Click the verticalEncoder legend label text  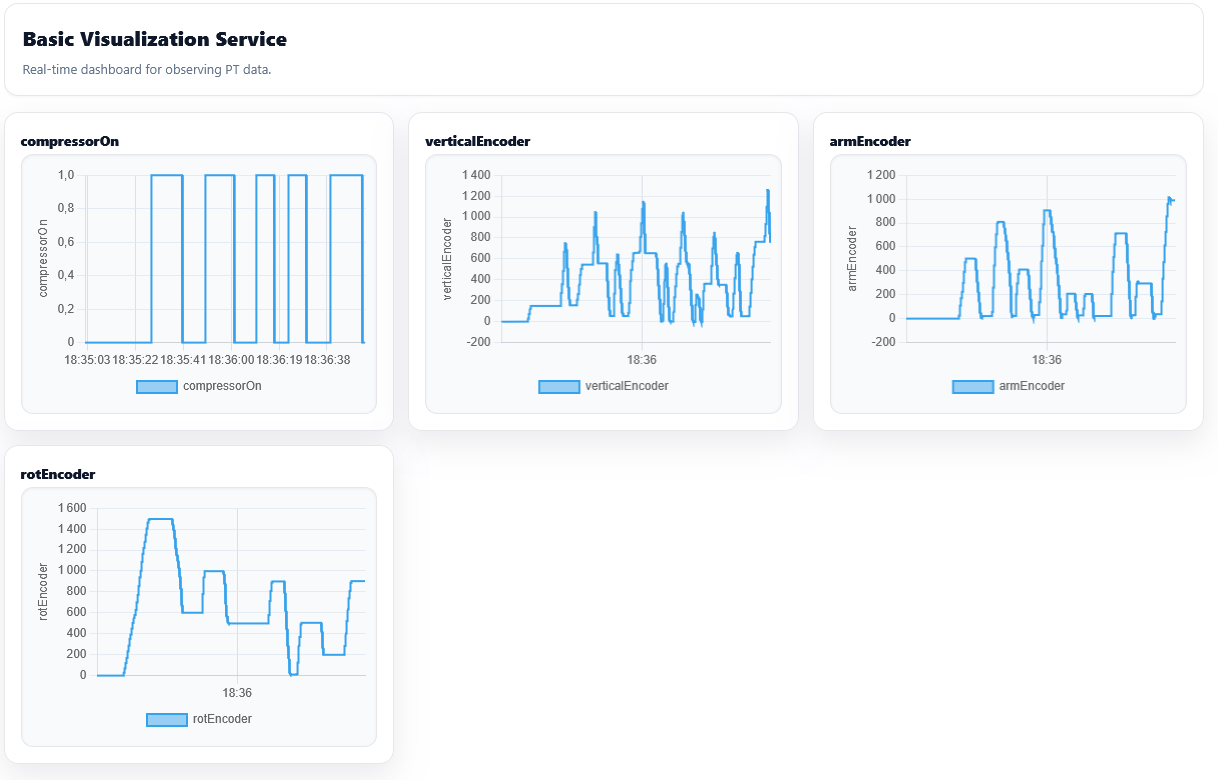627,386
